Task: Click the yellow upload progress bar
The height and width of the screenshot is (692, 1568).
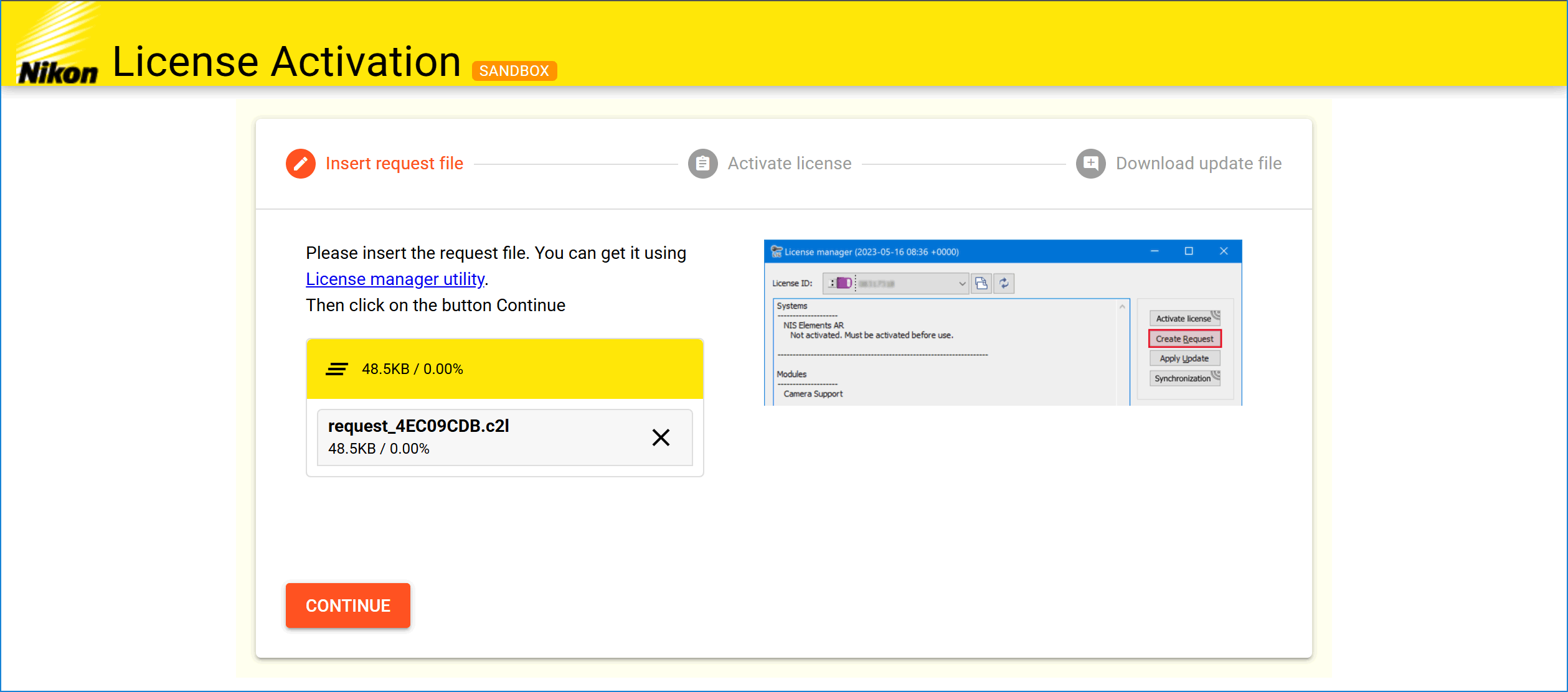Action: (x=505, y=369)
